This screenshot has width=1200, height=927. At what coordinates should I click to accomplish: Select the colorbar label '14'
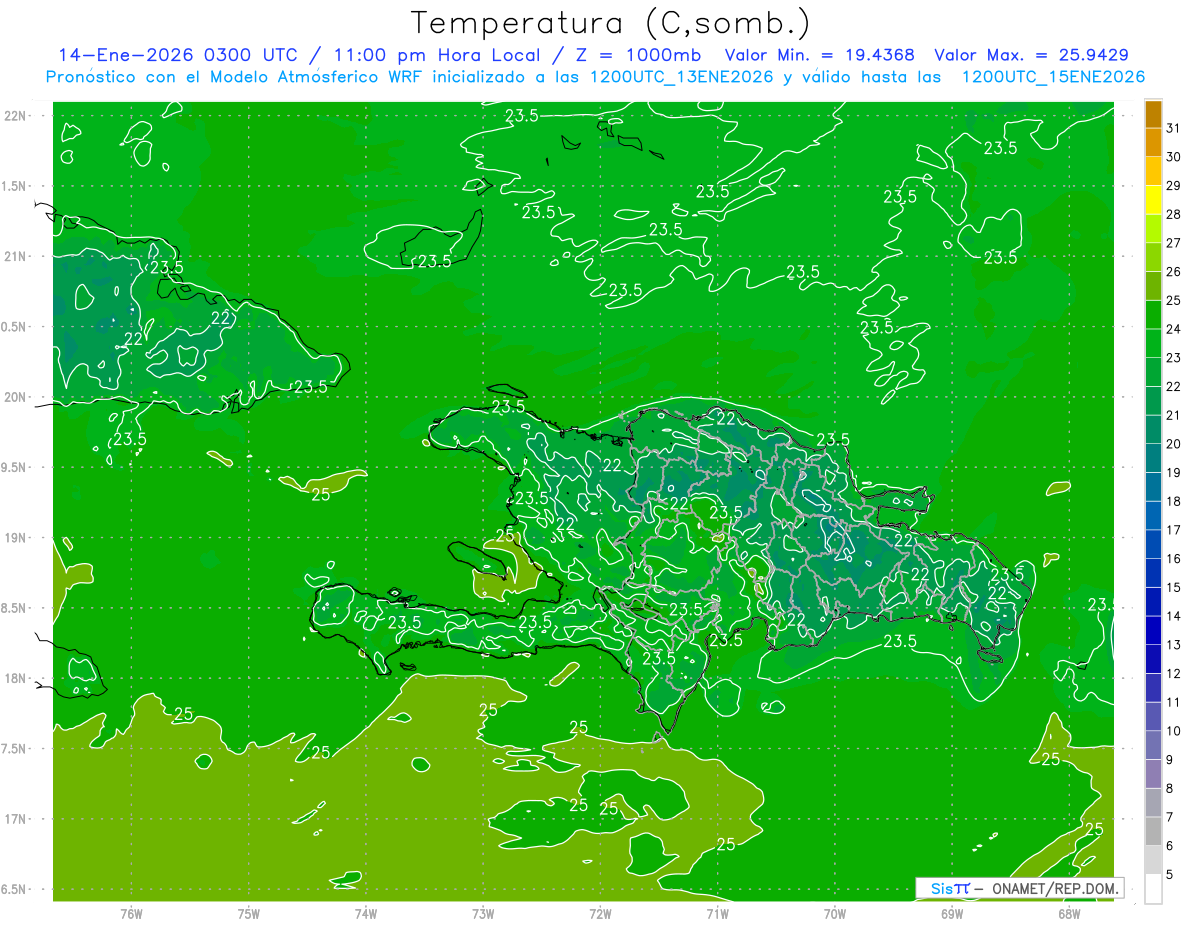click(1173, 616)
